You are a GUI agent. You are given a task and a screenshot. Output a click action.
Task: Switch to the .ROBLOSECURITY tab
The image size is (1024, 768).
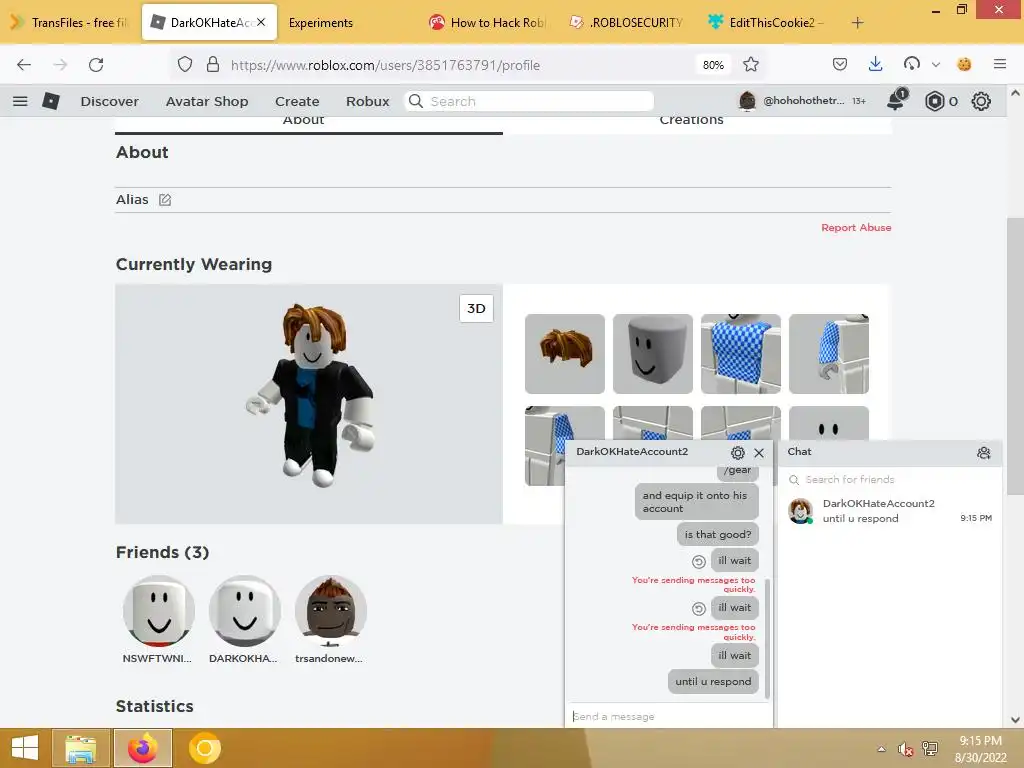click(x=627, y=23)
